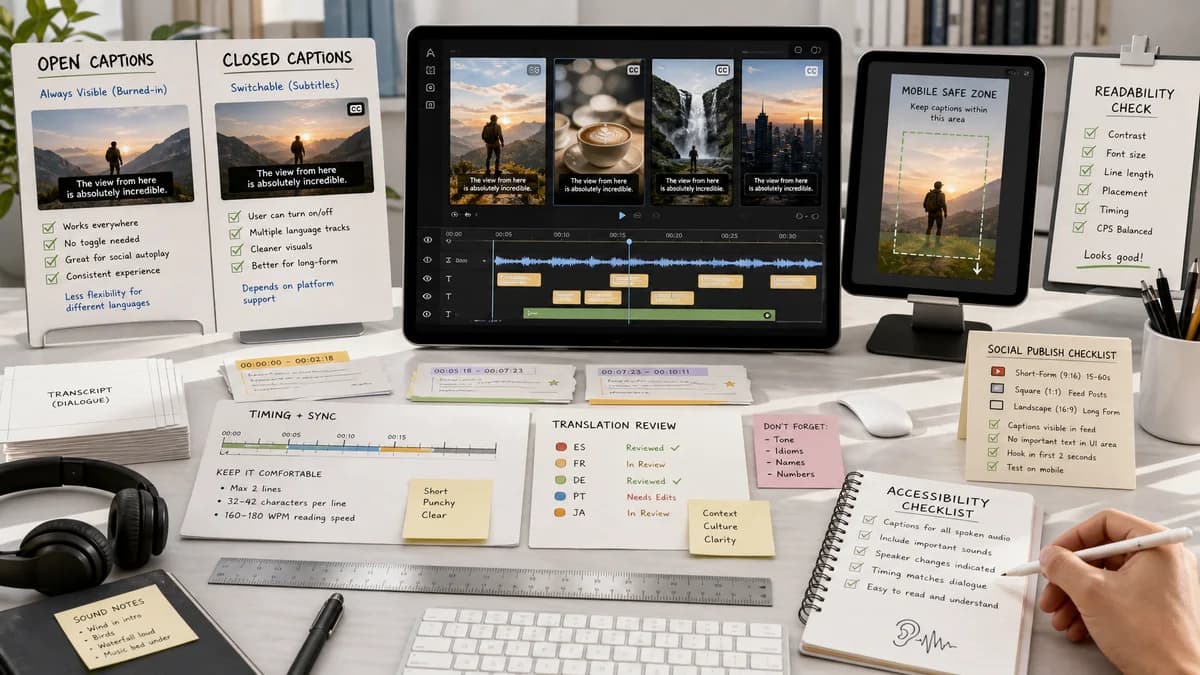1200x675 pixels.
Task: Select the first orange caption clip near 00:05
Action: click(x=519, y=280)
